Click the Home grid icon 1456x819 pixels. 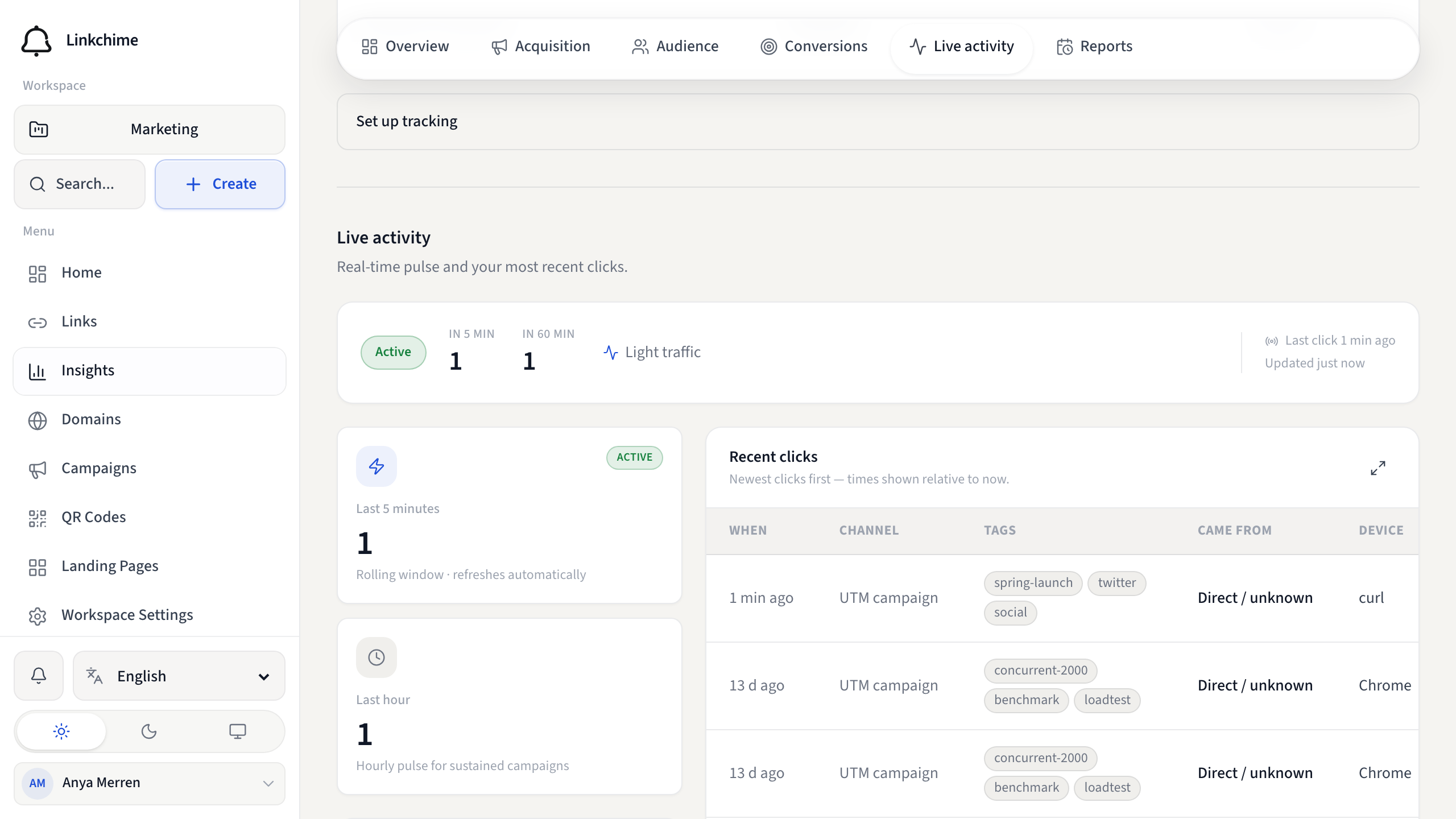38,274
